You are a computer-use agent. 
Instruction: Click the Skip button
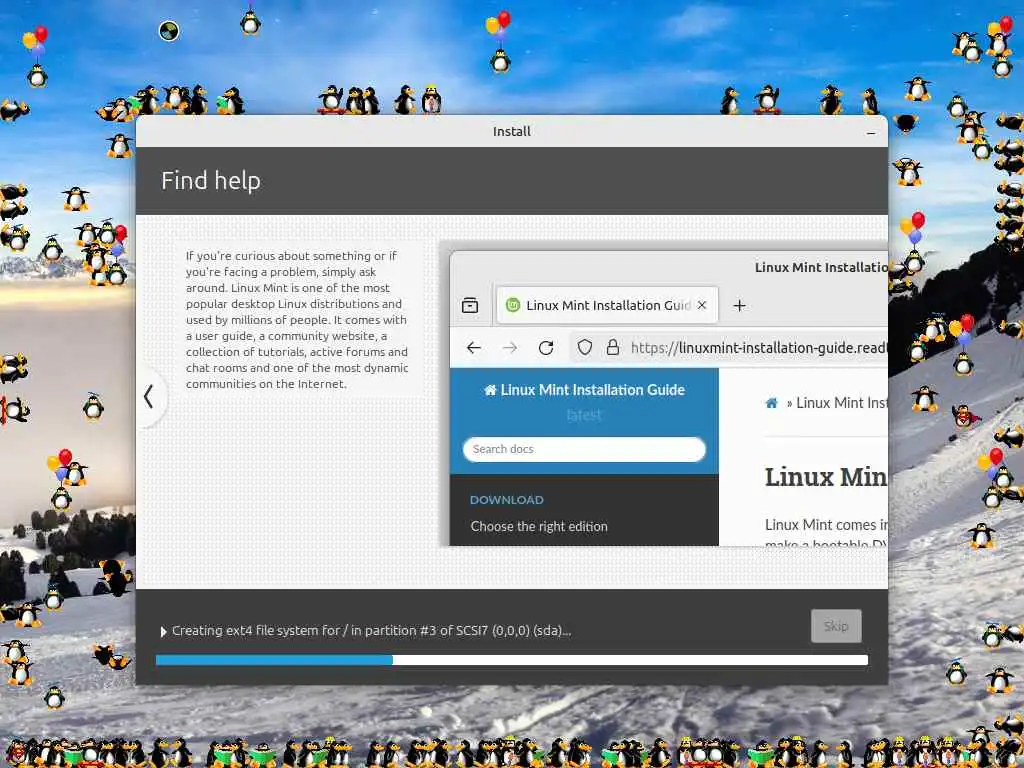[x=836, y=626]
